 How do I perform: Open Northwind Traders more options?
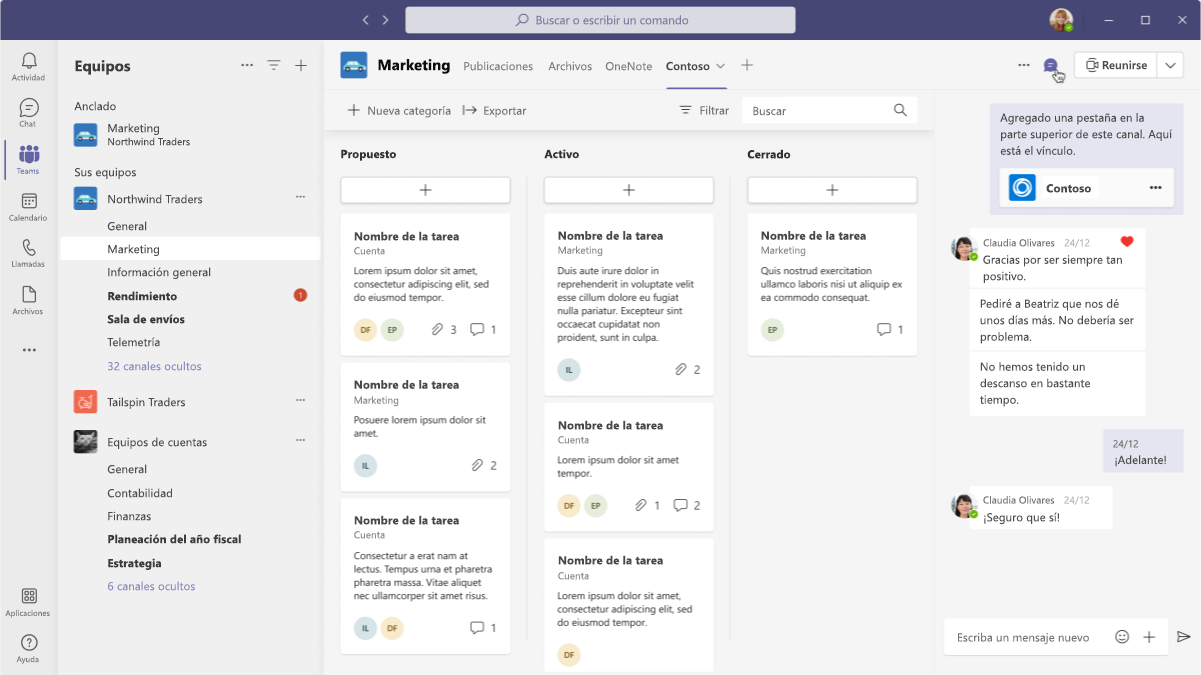(300, 198)
